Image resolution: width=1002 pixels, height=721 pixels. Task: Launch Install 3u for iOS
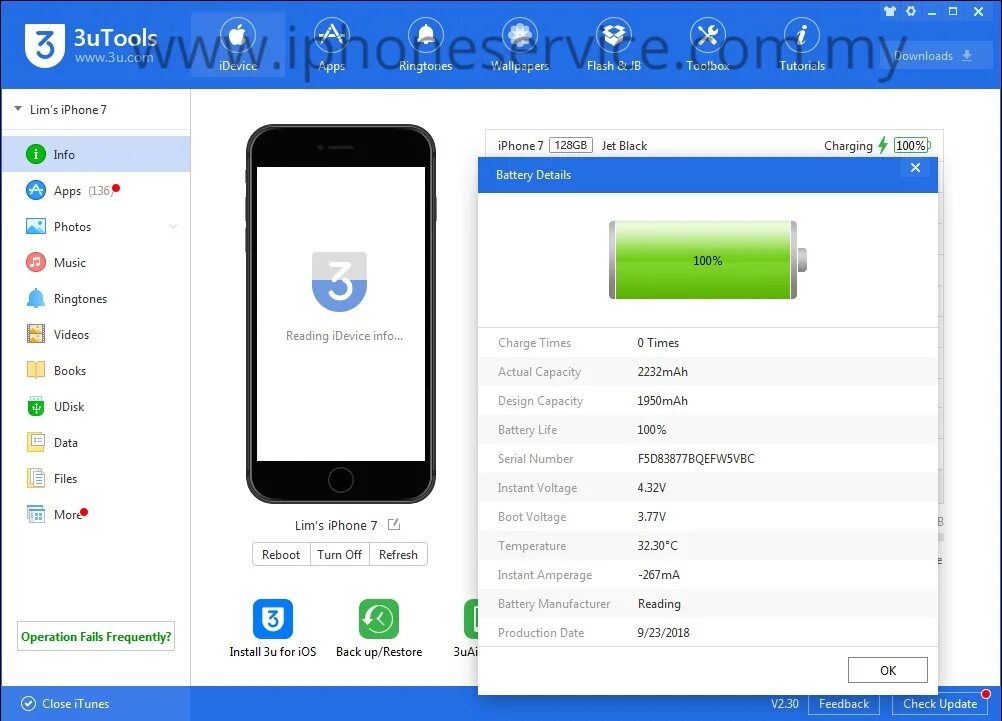(x=273, y=628)
